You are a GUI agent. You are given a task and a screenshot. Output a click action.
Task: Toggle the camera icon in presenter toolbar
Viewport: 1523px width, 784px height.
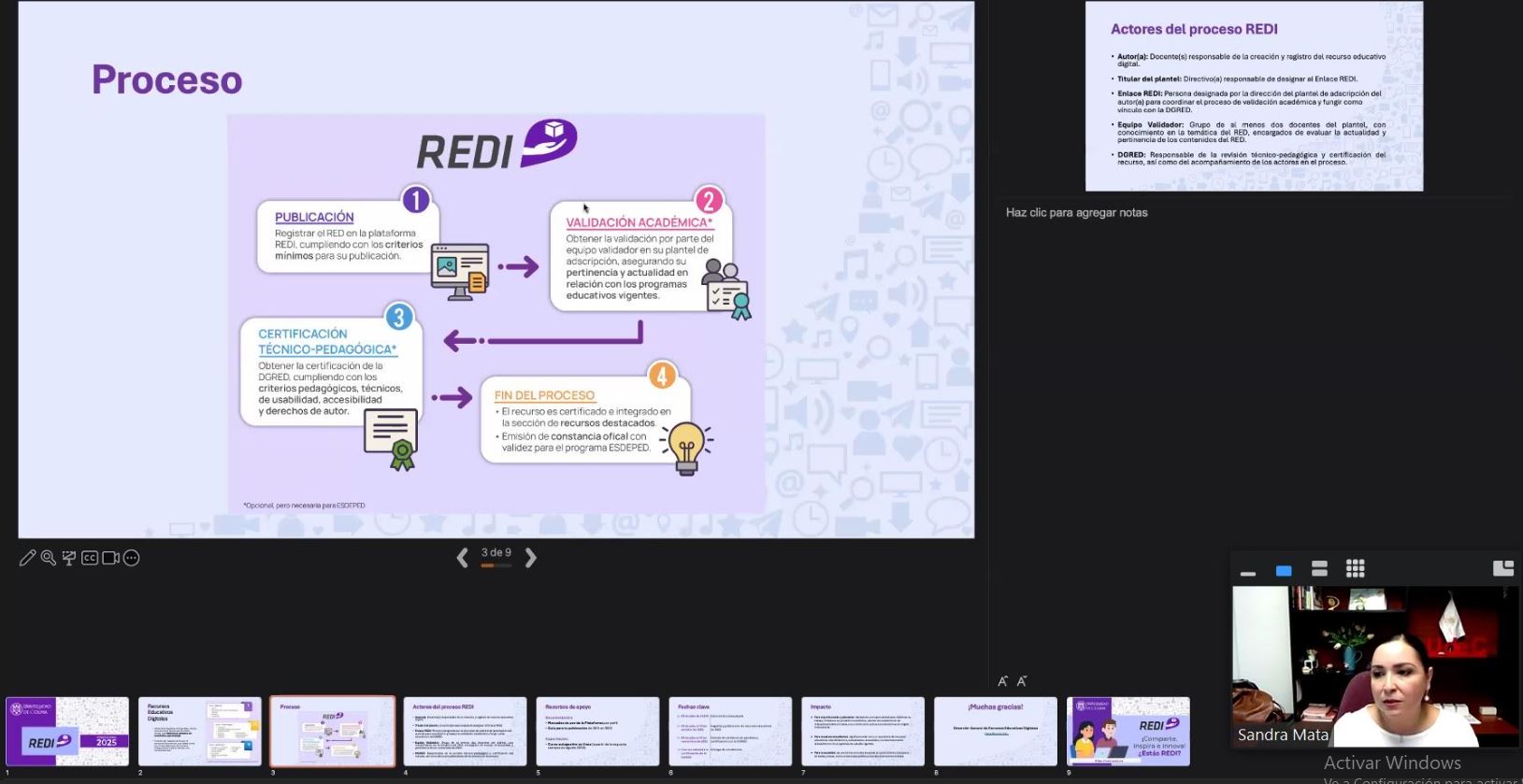click(x=110, y=558)
